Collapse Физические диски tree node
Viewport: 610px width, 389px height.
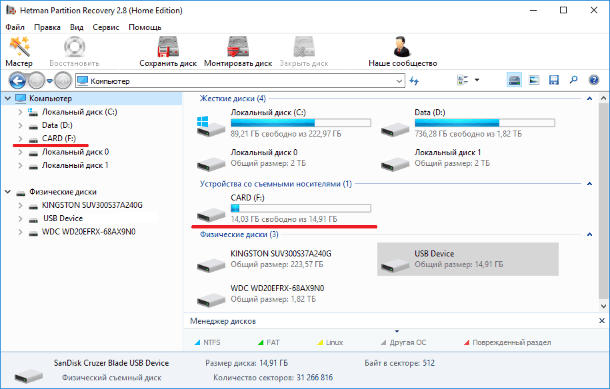click(x=7, y=192)
